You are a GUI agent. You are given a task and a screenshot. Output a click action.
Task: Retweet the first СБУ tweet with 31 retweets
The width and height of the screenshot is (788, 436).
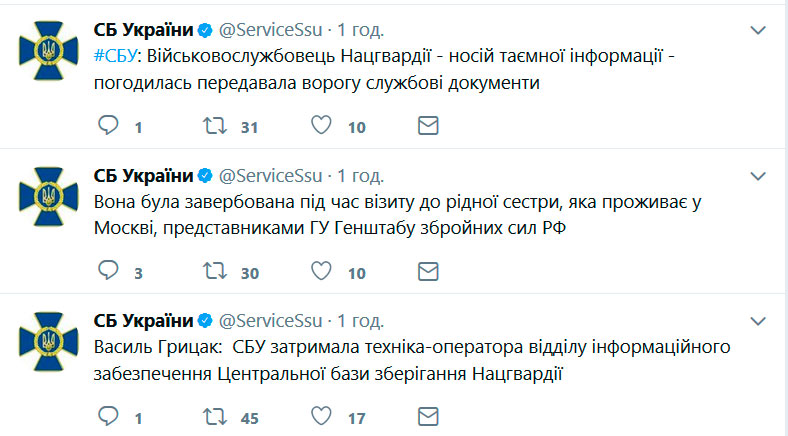213,126
